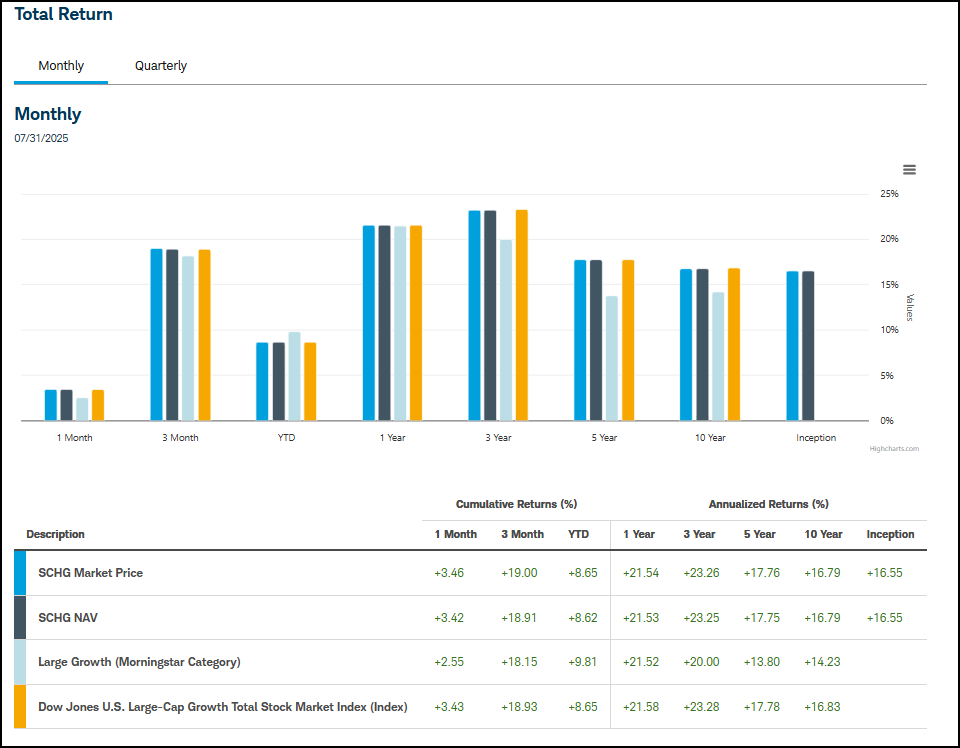
Task: Select the SCHG Market Price row label
Action: click(x=91, y=573)
